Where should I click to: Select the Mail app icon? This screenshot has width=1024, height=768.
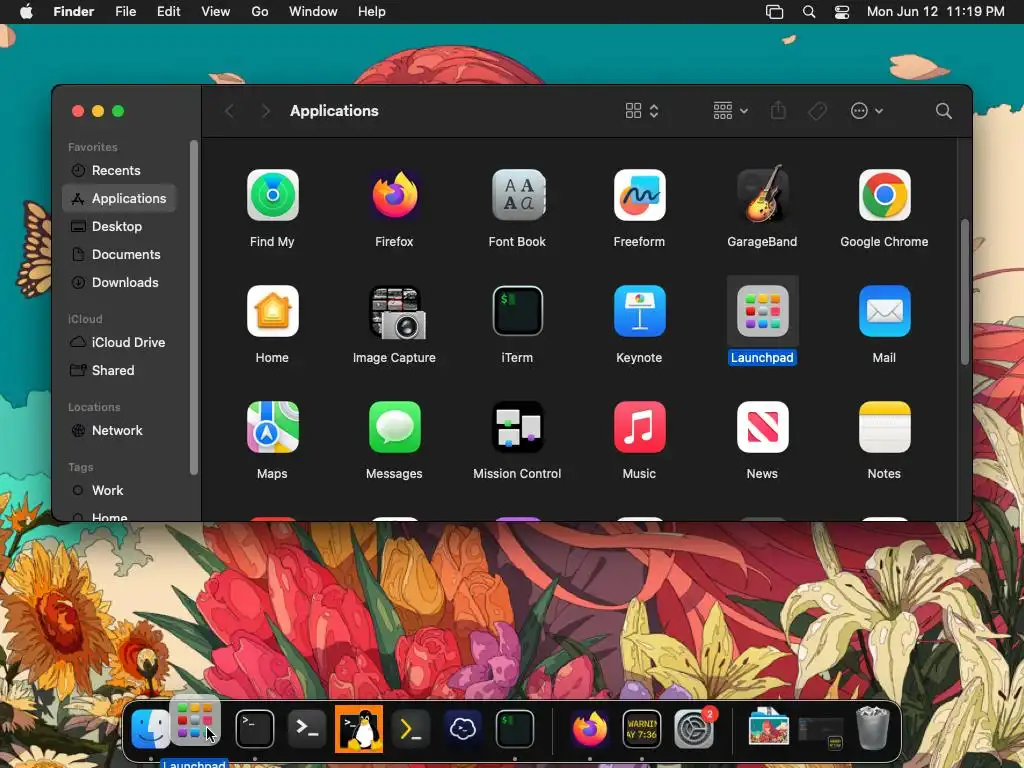884,311
